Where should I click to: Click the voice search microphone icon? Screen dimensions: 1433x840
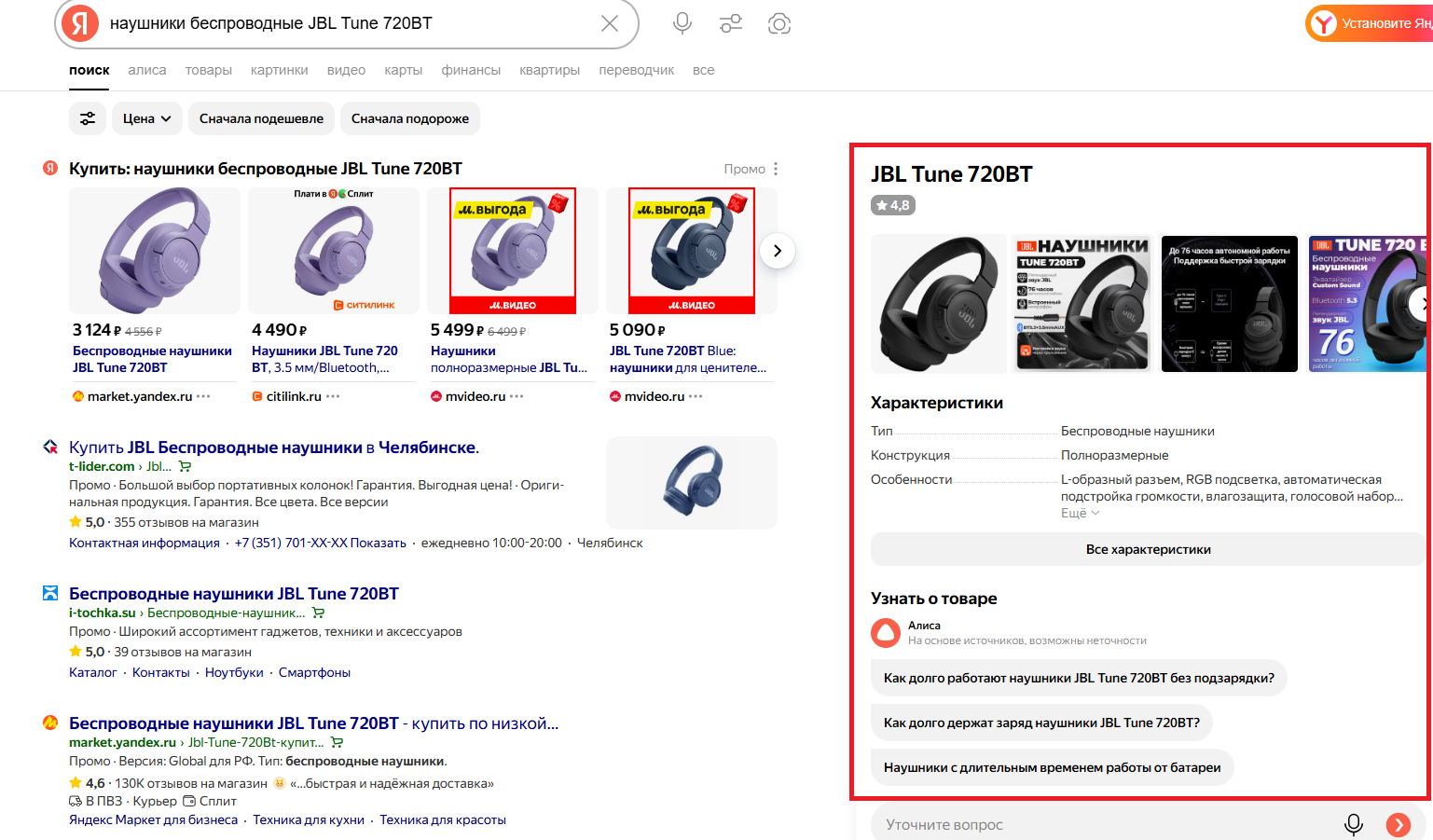click(x=682, y=23)
